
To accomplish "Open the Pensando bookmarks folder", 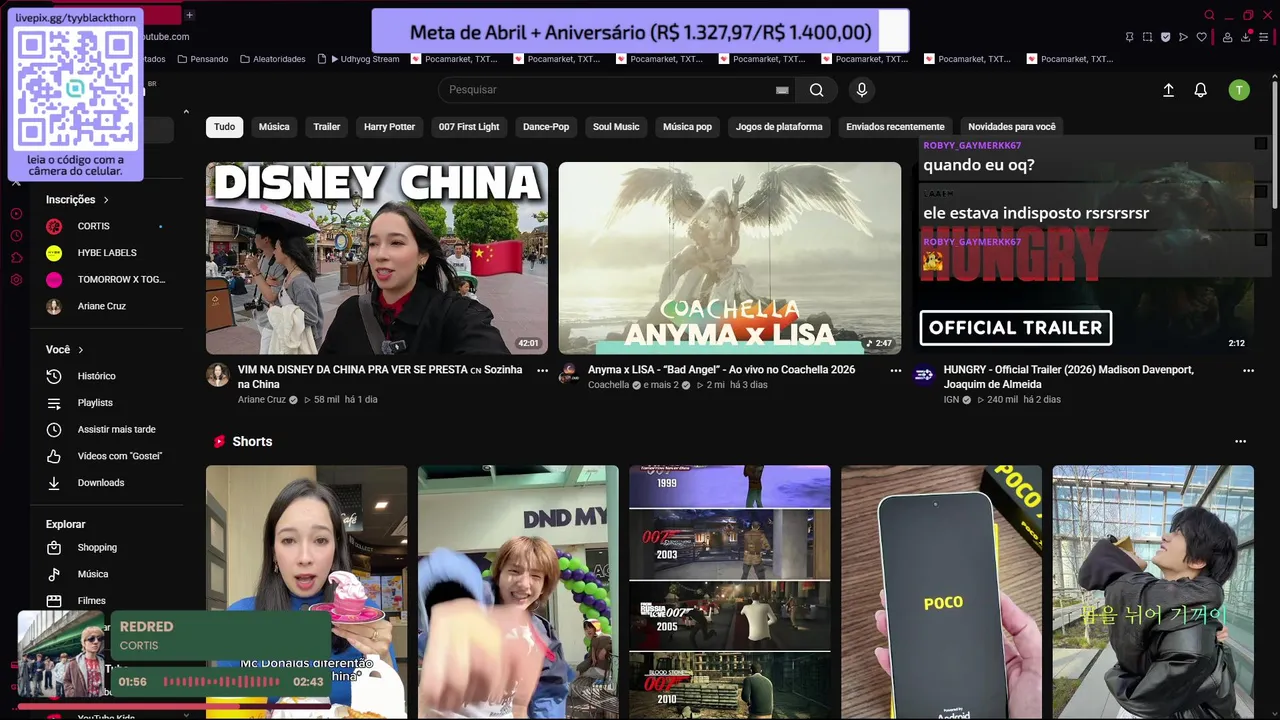I will click(202, 59).
